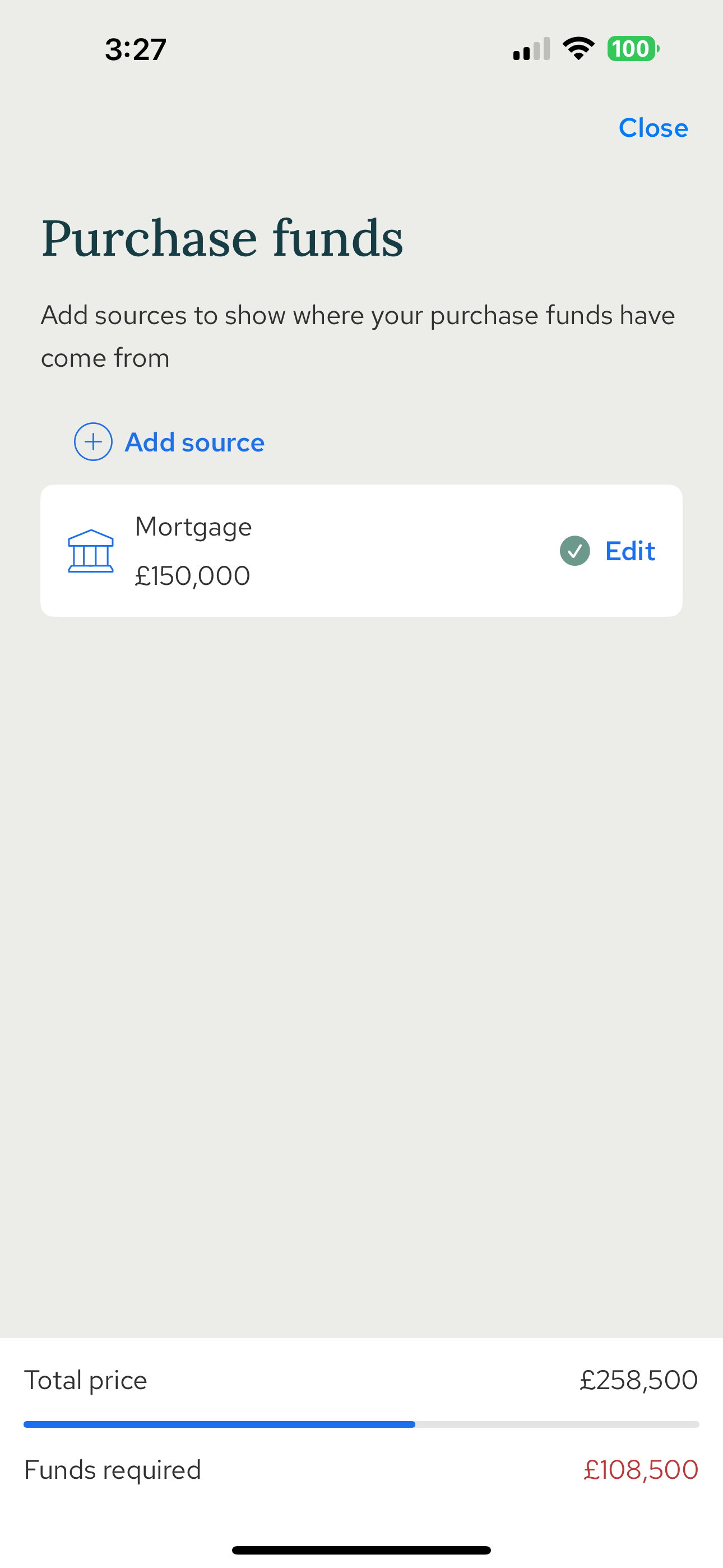This screenshot has width=723, height=1568.
Task: Tap the 3:27 clock in status bar
Action: point(135,49)
